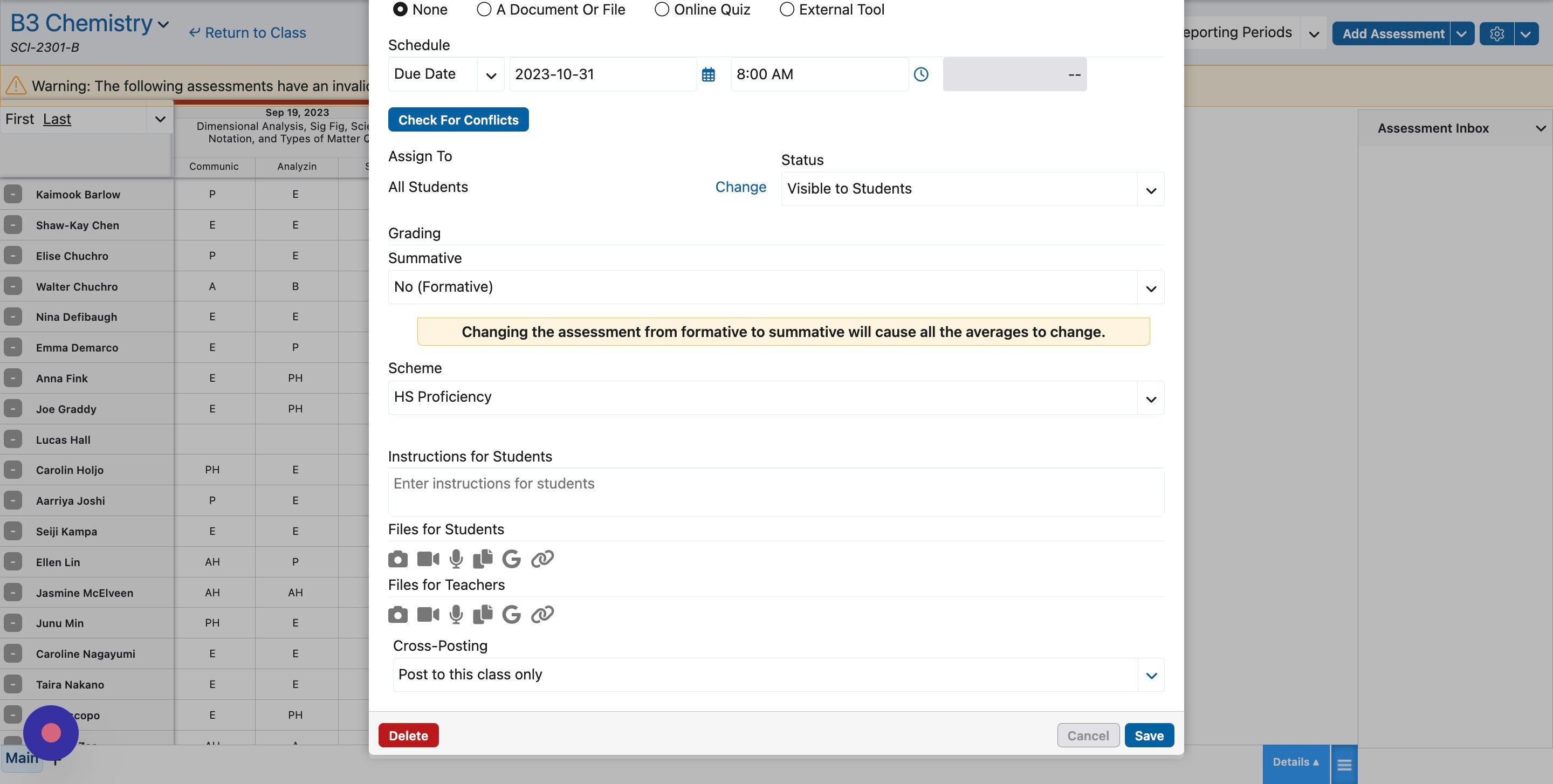This screenshot has width=1553, height=784.
Task: Attach a photo under Files for Teachers
Action: pyautogui.click(x=398, y=615)
